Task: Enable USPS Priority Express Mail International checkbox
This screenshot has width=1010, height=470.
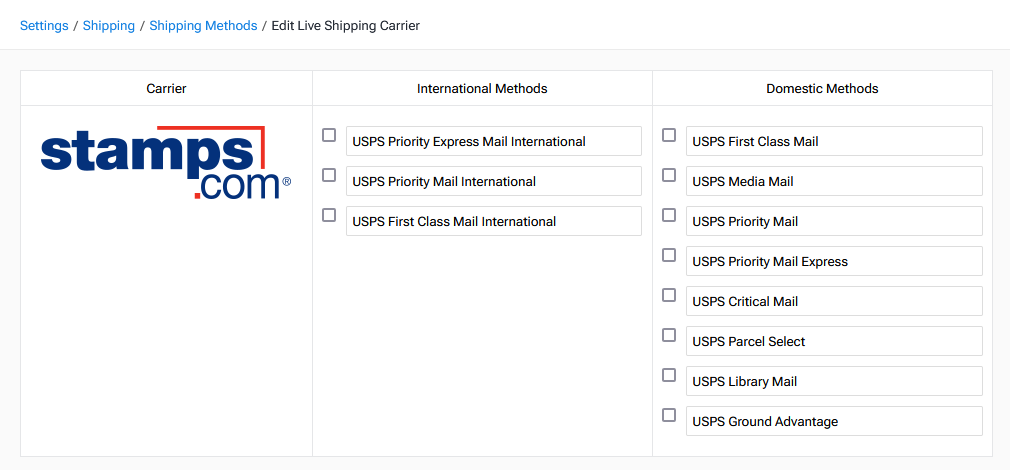Action: (x=329, y=135)
